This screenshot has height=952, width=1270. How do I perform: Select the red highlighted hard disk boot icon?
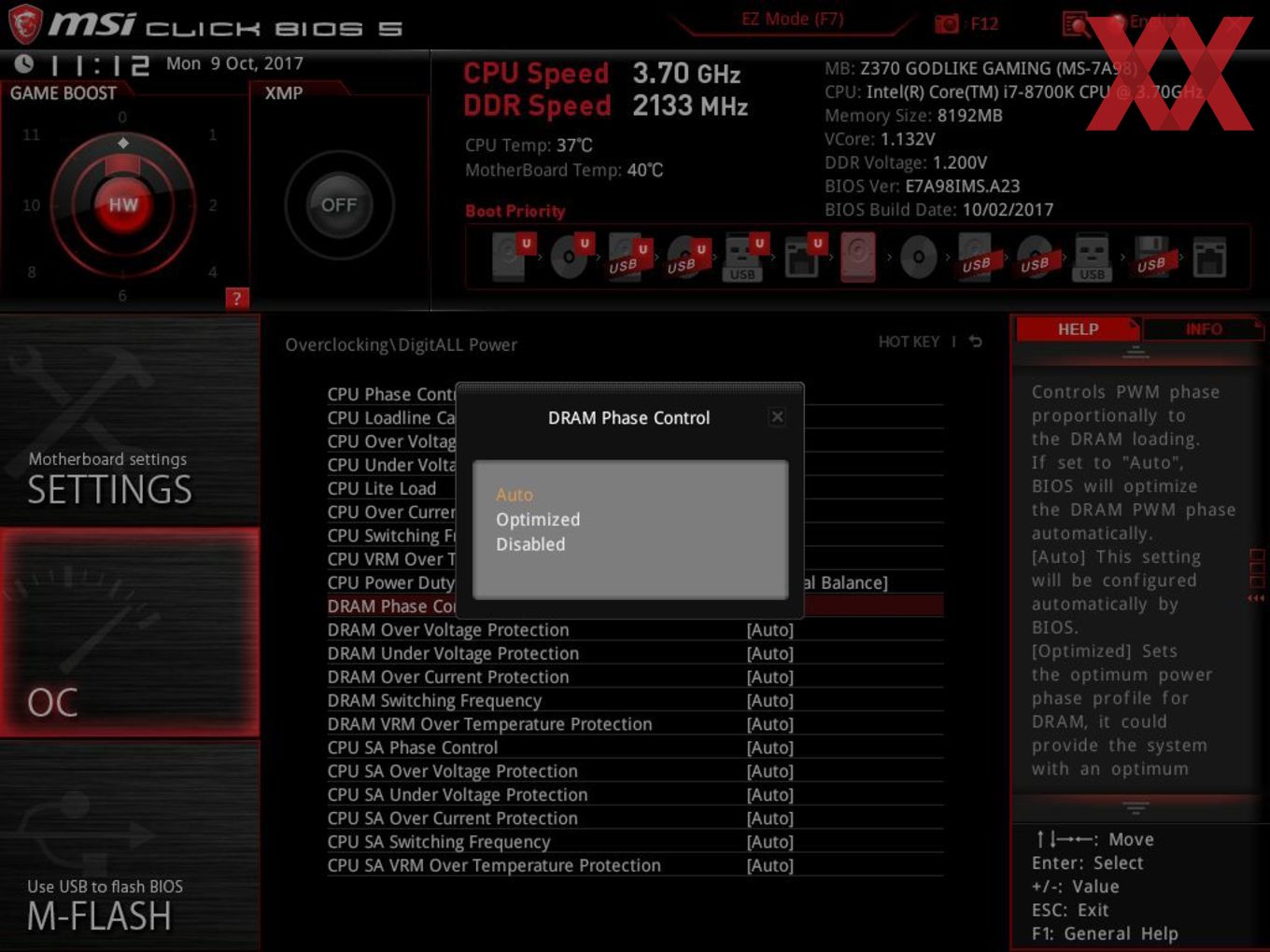point(858,257)
